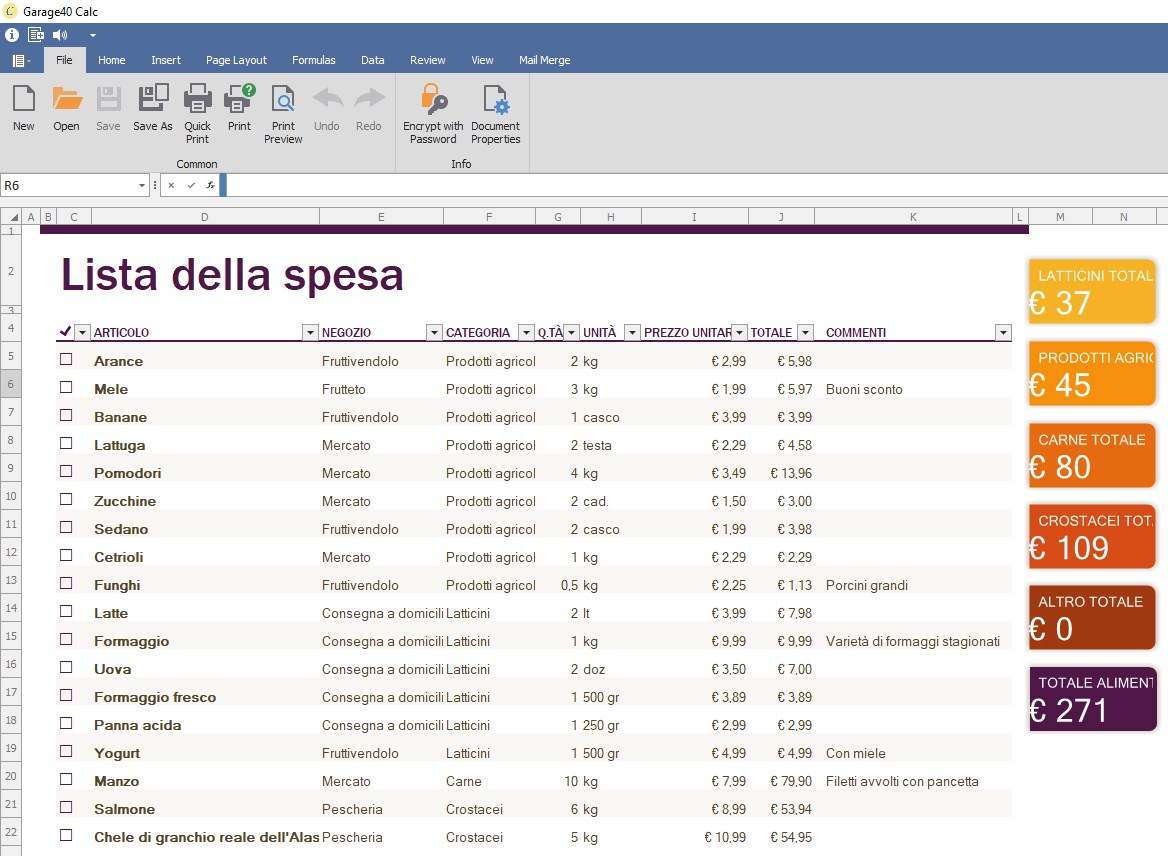
Task: Open Print Preview
Action: point(283,114)
